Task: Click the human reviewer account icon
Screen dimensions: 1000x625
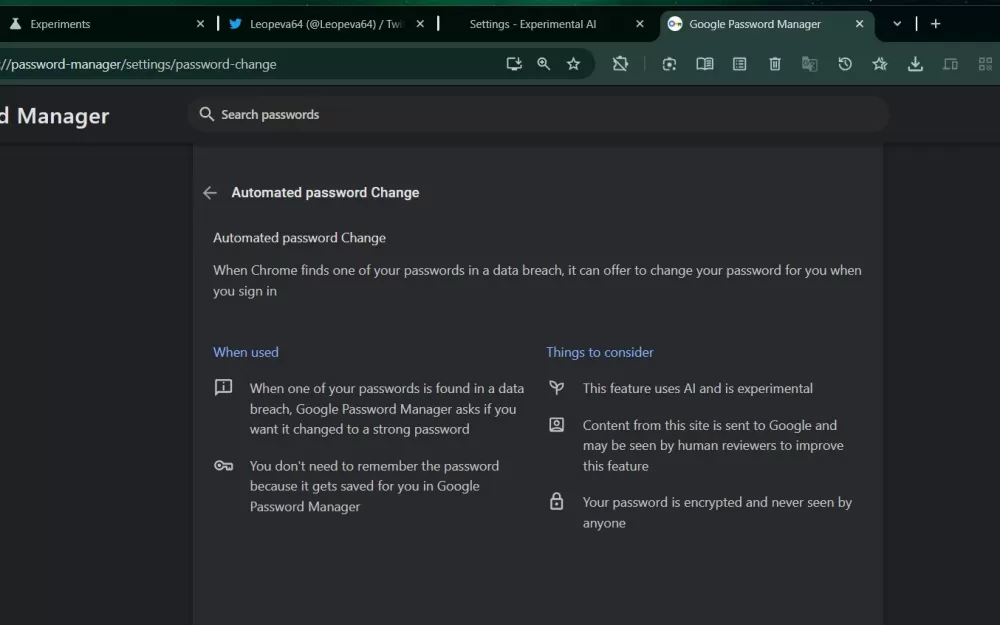Action: pos(557,425)
